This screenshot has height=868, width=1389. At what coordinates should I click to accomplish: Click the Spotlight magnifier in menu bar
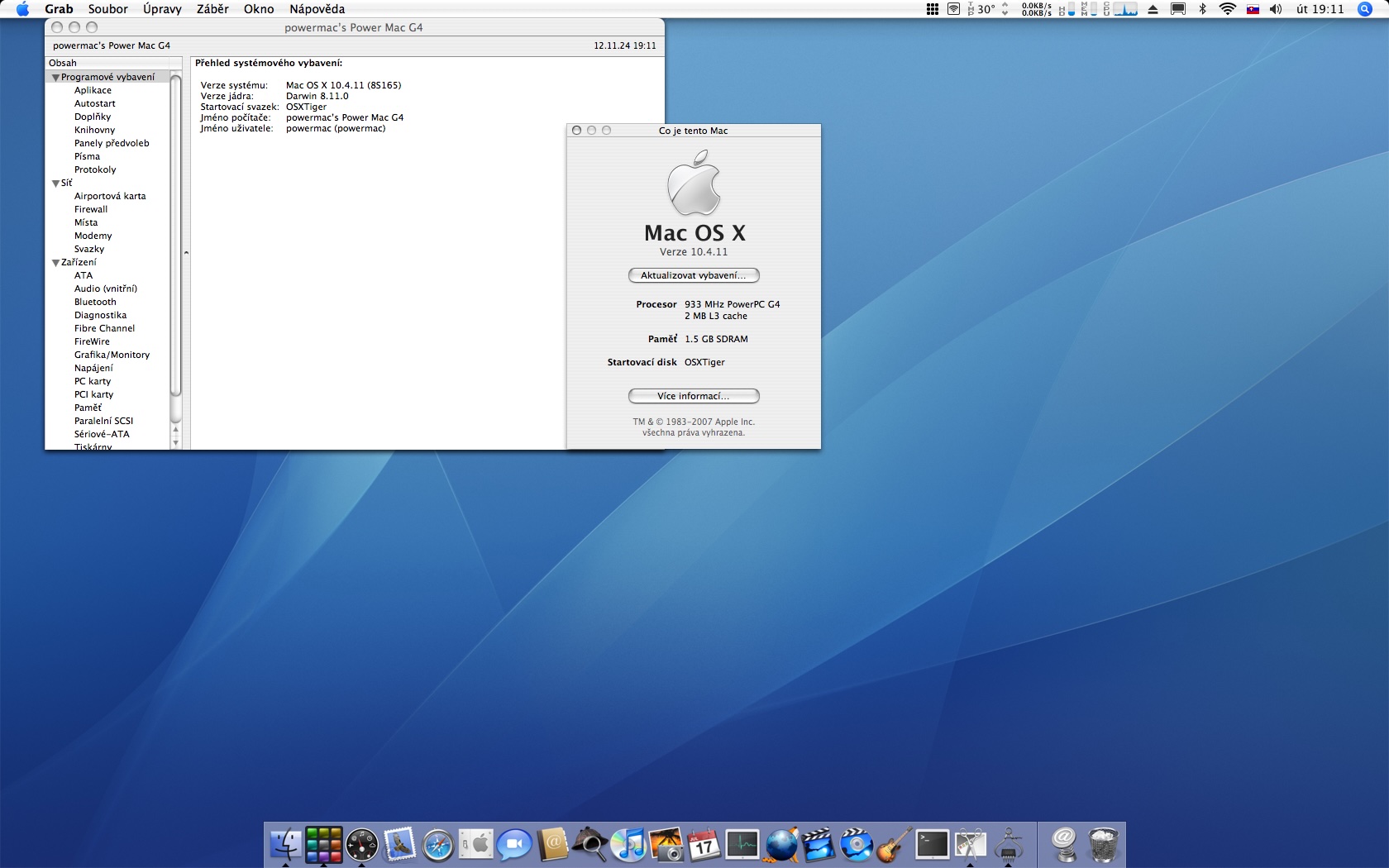1365,9
